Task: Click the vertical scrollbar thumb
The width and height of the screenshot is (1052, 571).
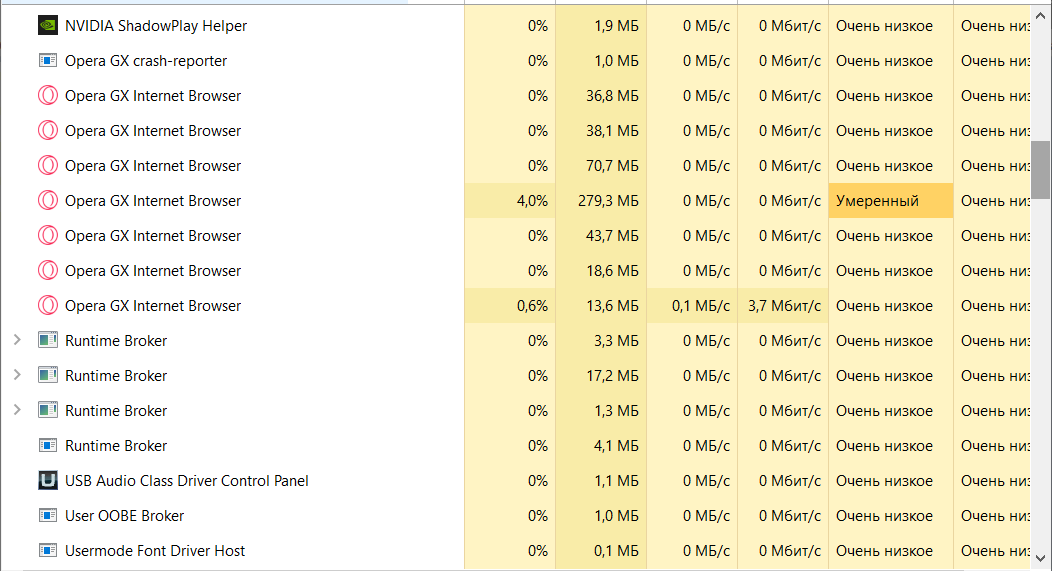Action: tap(1041, 170)
